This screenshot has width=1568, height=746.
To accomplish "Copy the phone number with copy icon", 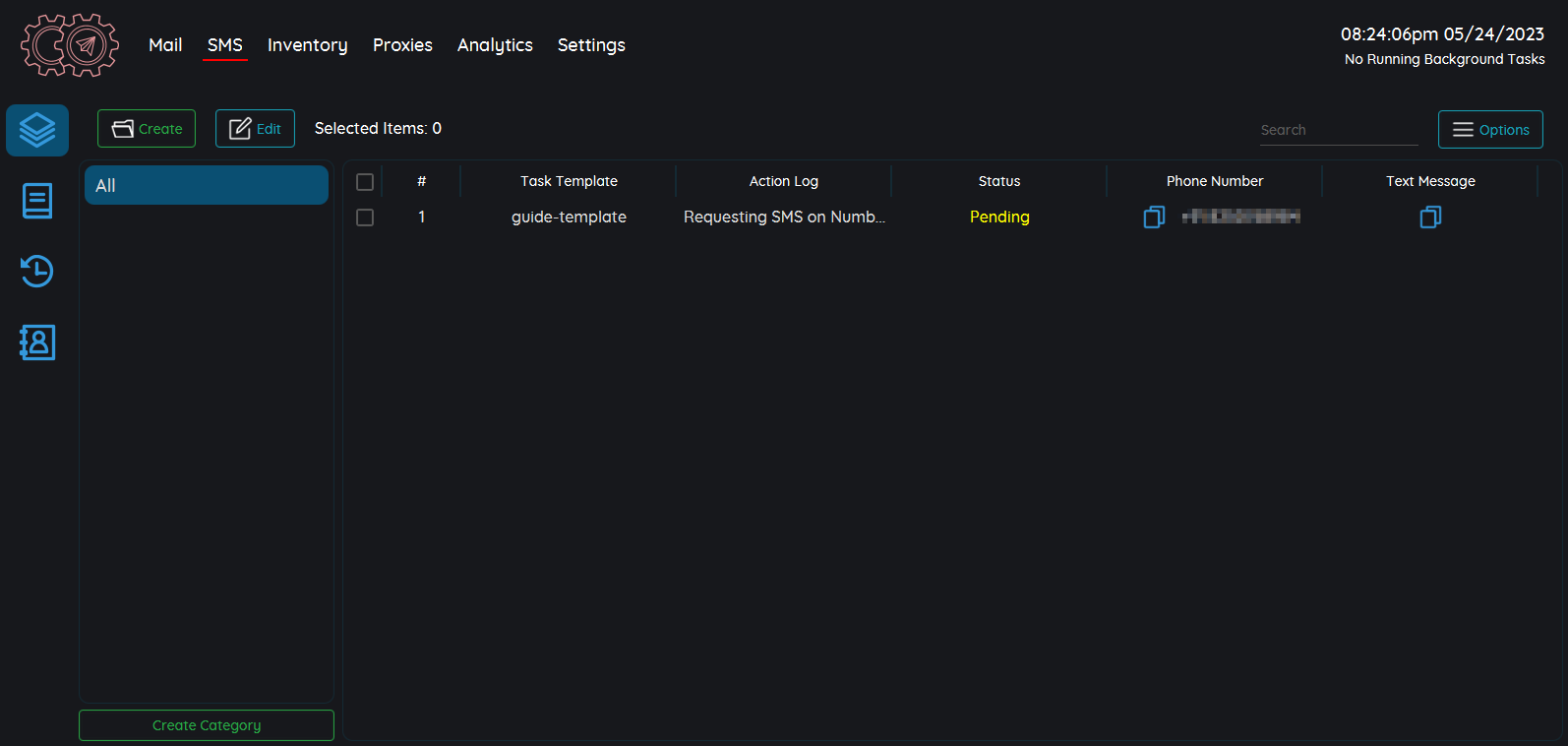I will click(x=1154, y=218).
